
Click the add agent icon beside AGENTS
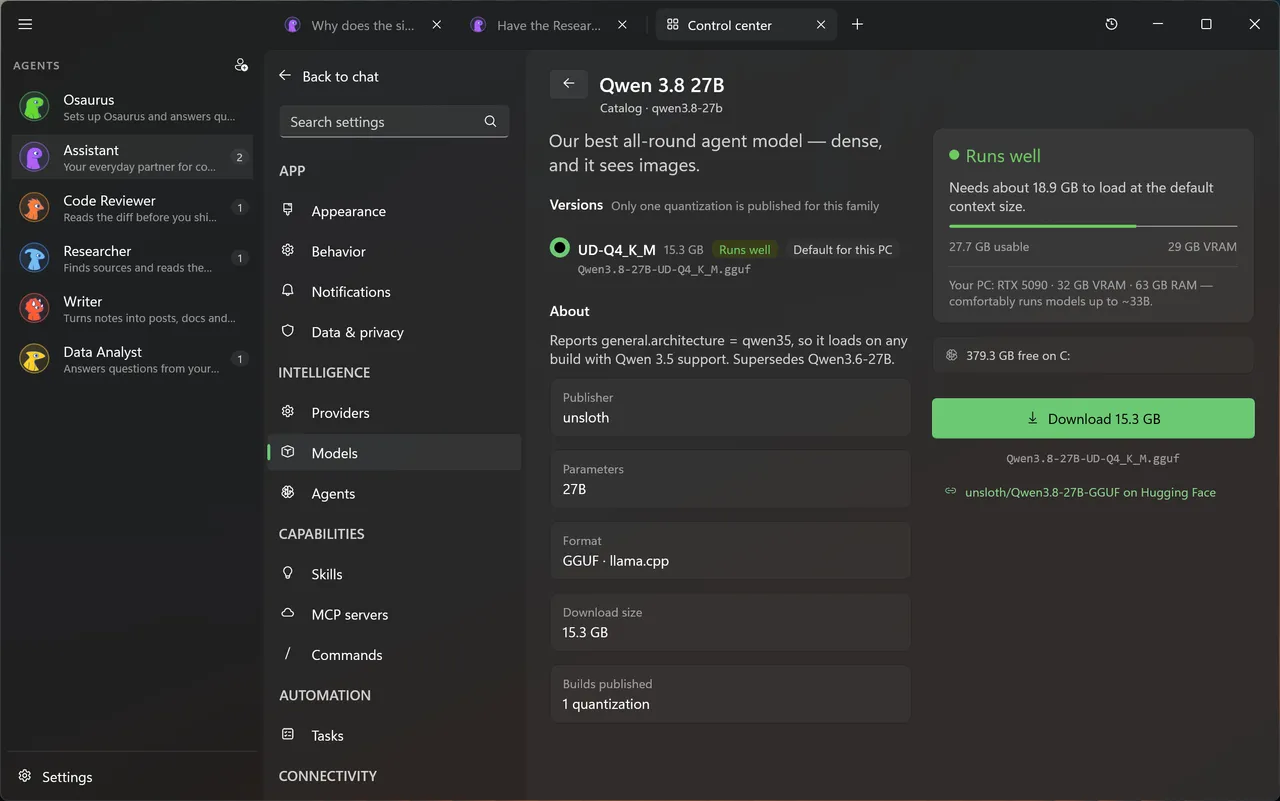(241, 65)
